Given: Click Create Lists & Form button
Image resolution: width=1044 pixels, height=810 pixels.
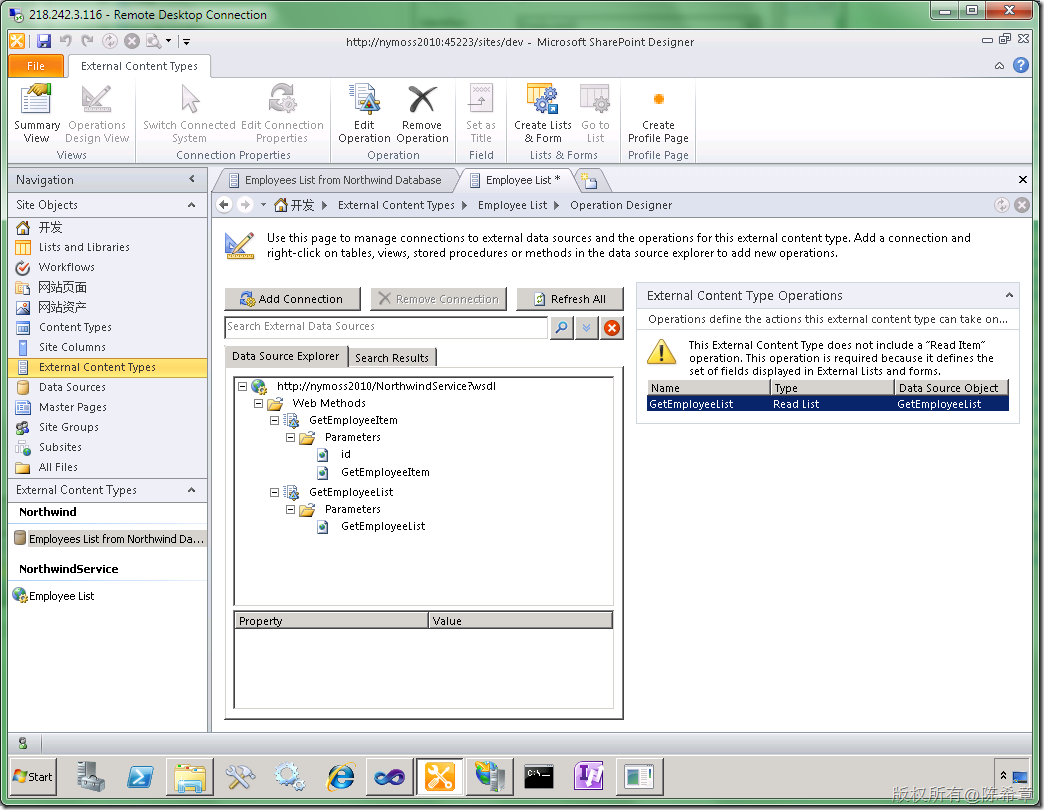Looking at the screenshot, I should 543,113.
